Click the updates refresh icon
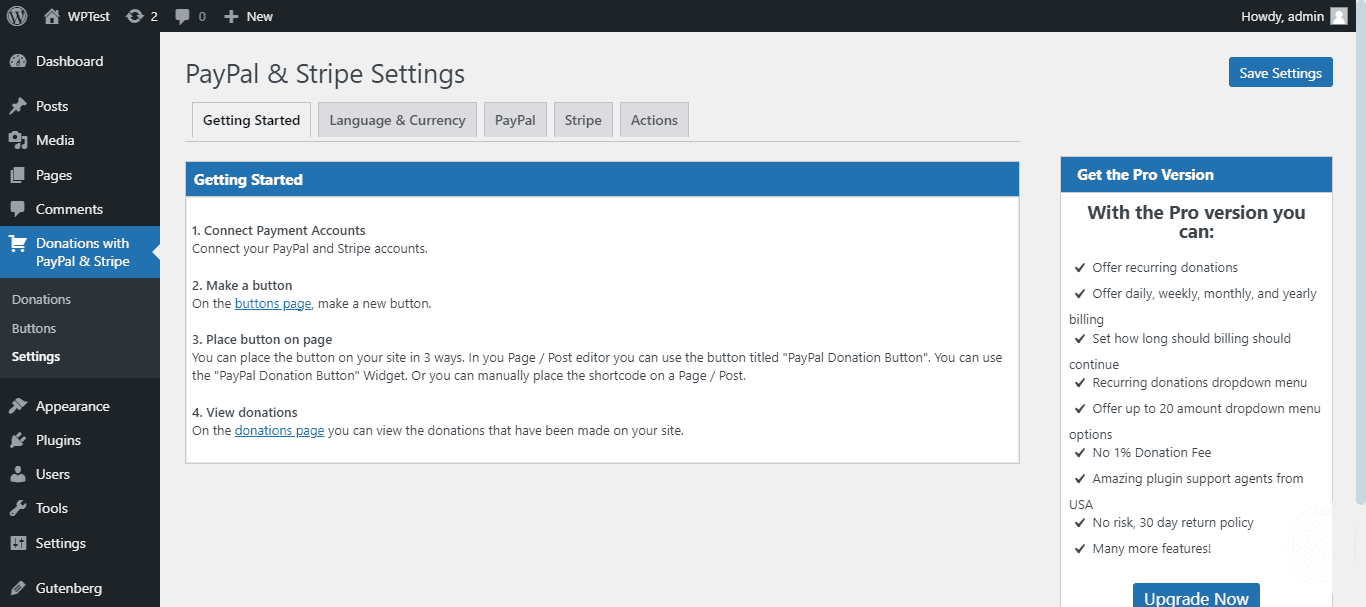Viewport: 1366px width, 607px height. pos(134,16)
